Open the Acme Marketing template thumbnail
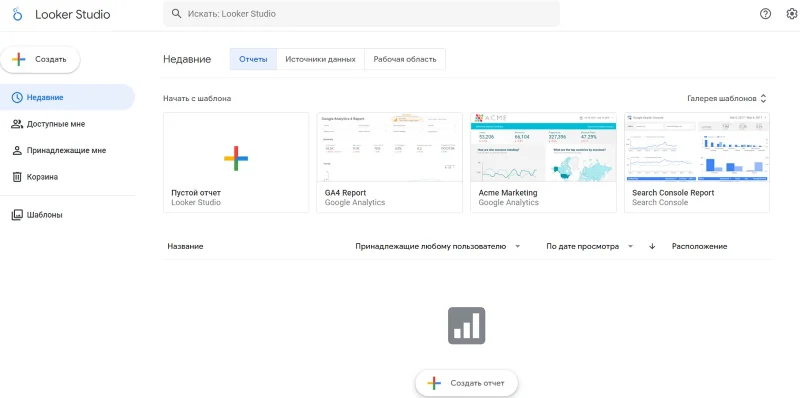This screenshot has width=800, height=398. [543, 147]
